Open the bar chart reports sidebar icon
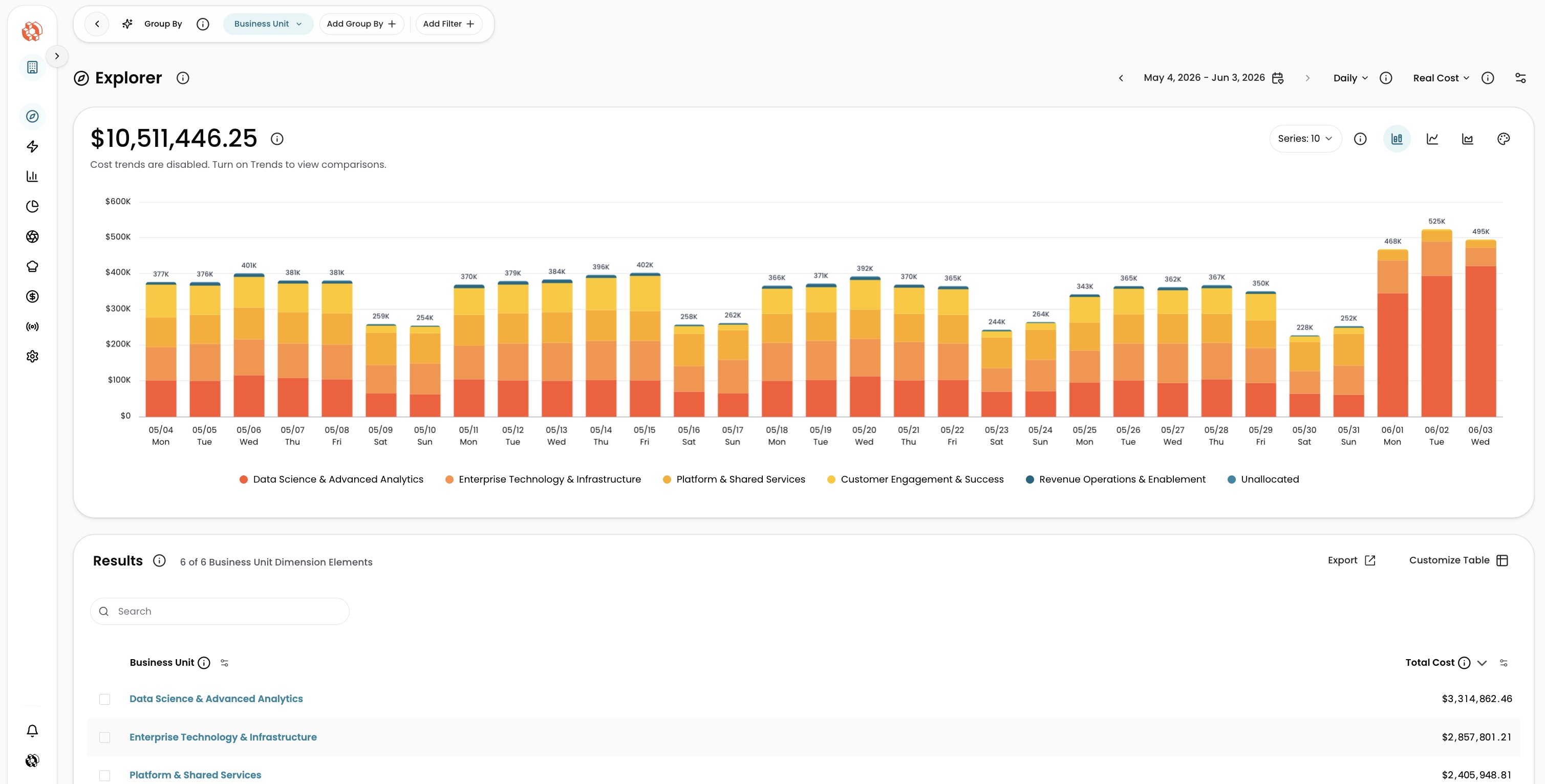 (x=32, y=176)
